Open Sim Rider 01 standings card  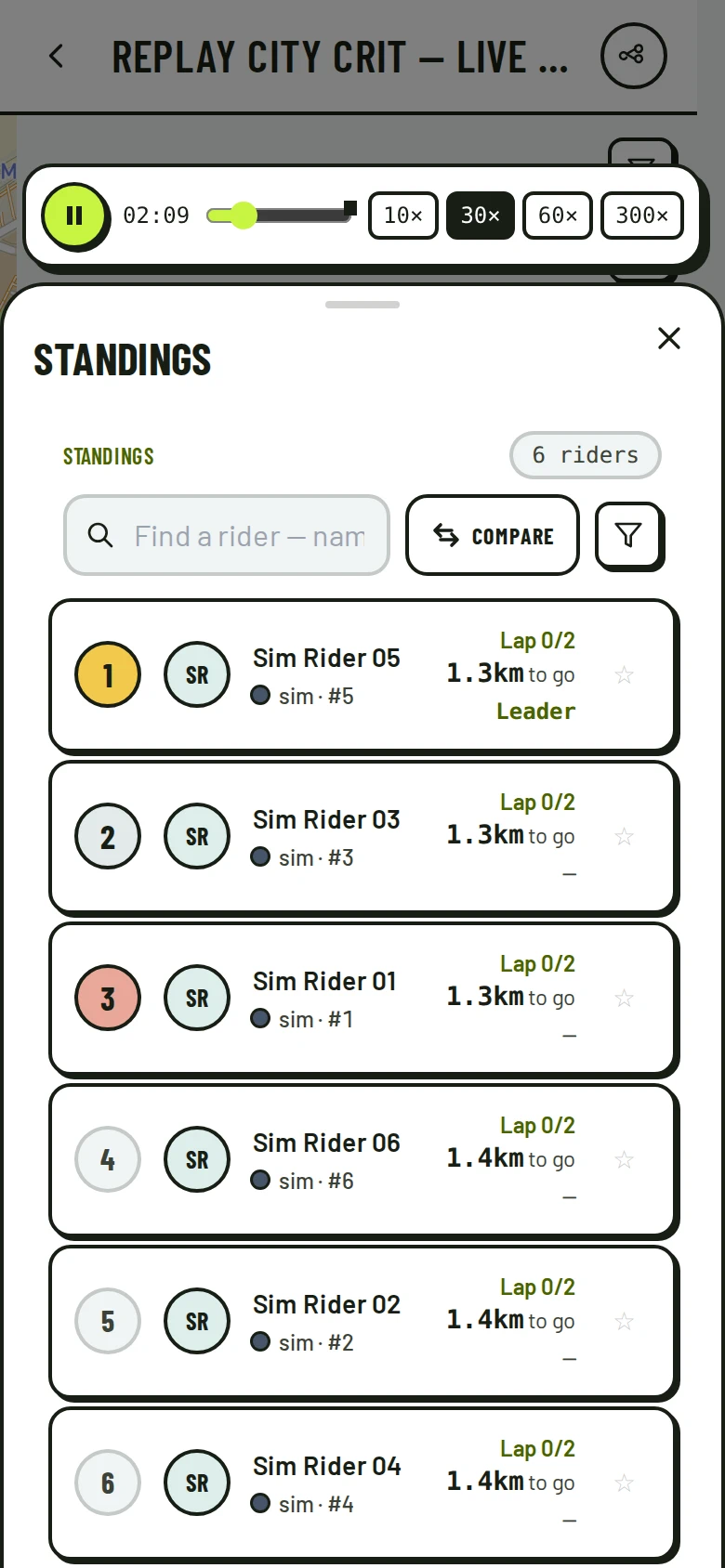click(x=362, y=999)
